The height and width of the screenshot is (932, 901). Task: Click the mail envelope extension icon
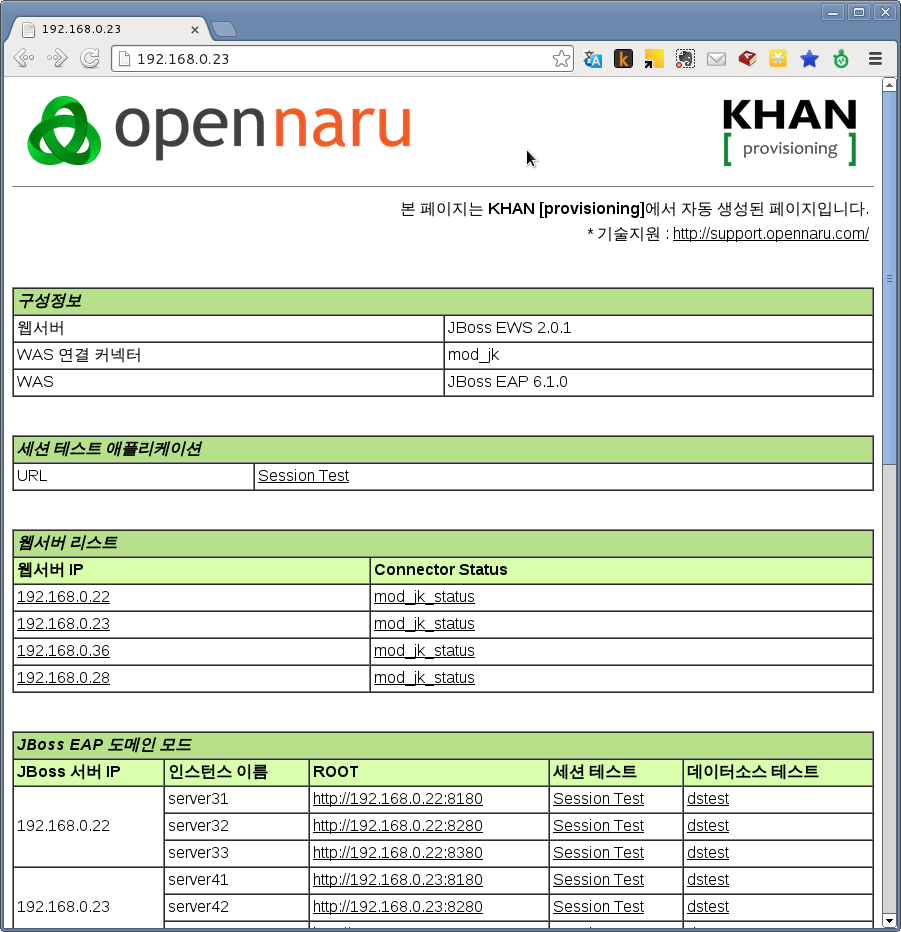[x=716, y=59]
